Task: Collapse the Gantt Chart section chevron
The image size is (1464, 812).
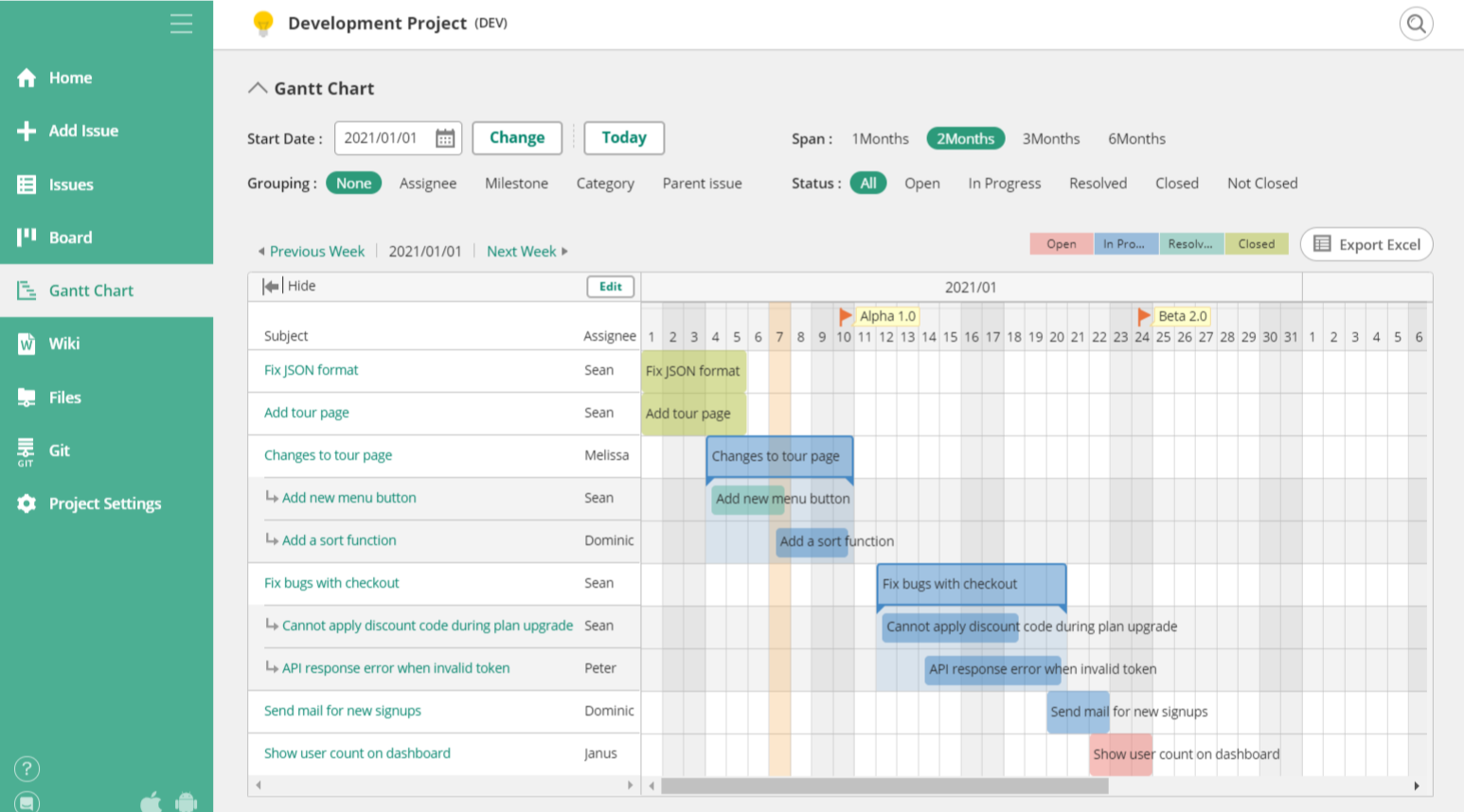Action: (257, 87)
